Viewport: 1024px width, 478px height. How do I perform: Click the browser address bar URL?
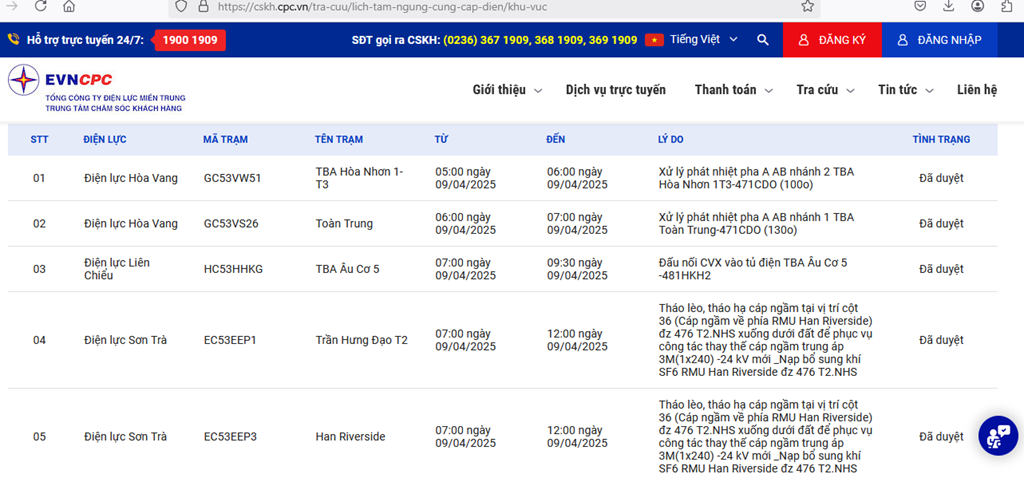coord(400,6)
